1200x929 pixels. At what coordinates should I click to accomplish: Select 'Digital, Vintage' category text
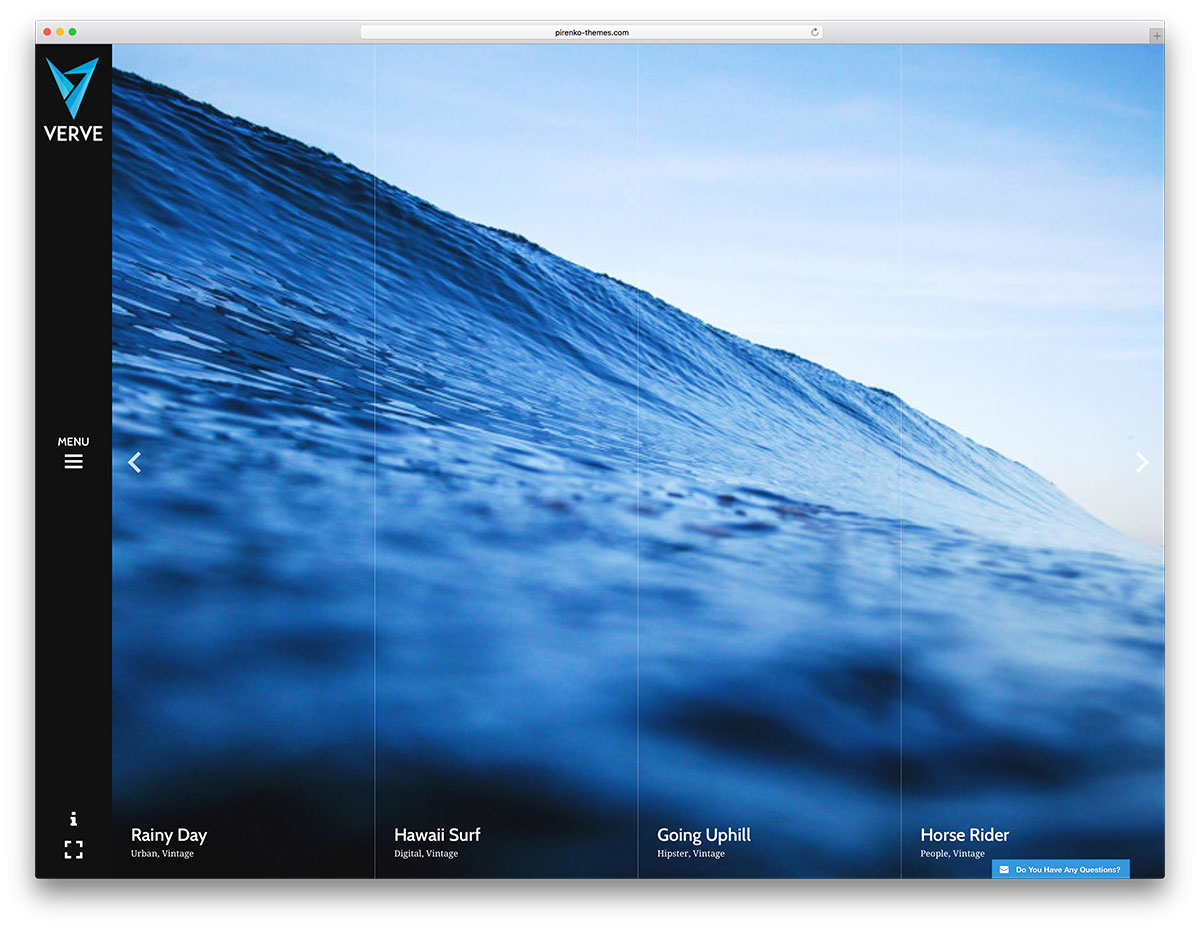click(x=426, y=854)
